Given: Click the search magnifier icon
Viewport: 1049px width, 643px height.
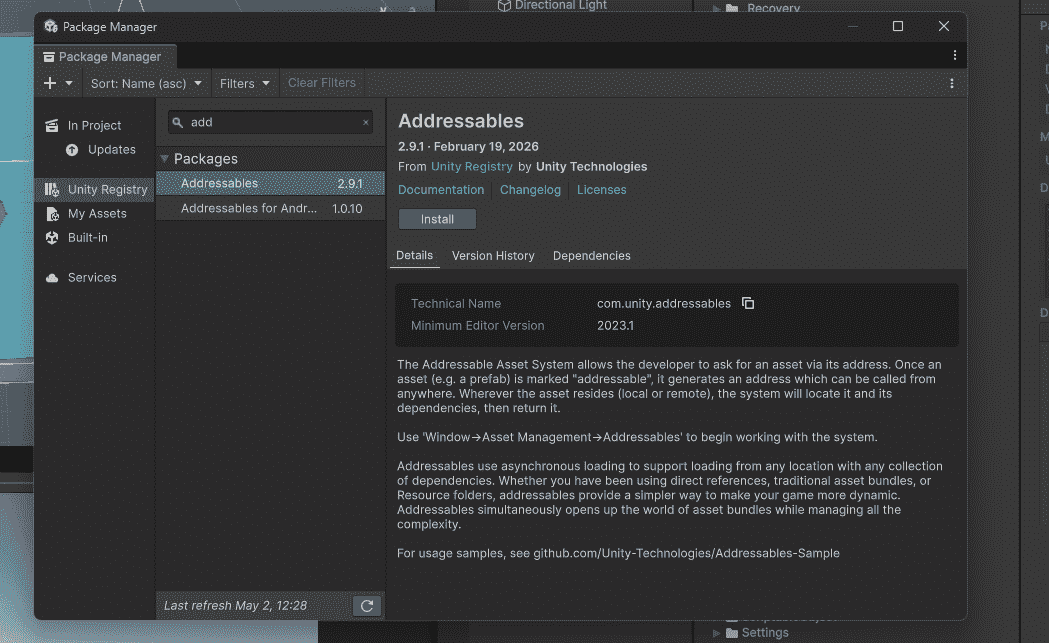Looking at the screenshot, I should tap(177, 122).
